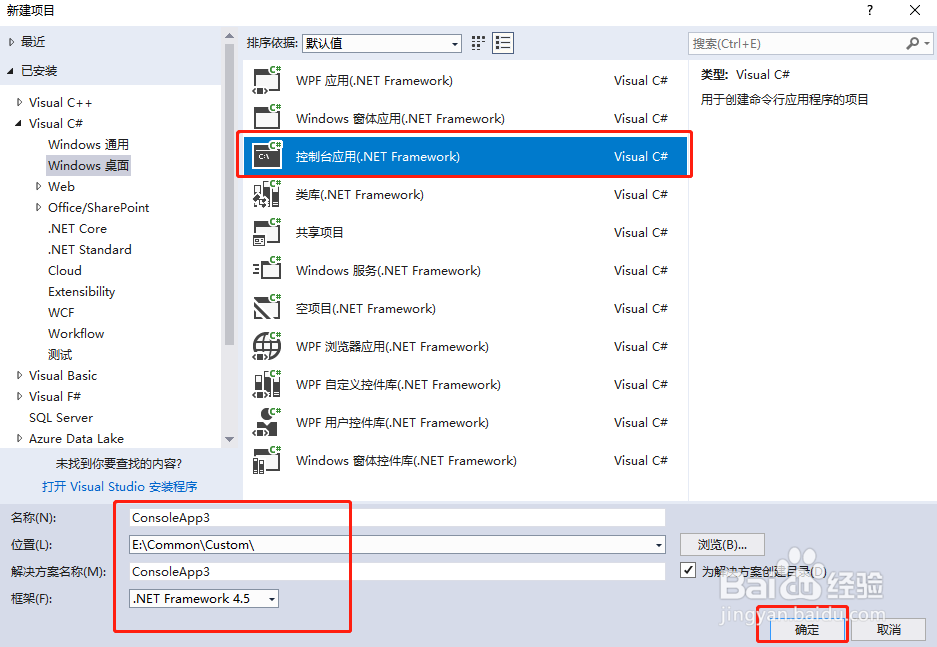The height and width of the screenshot is (647, 937).
Task: Open the help question mark button
Action: (870, 10)
